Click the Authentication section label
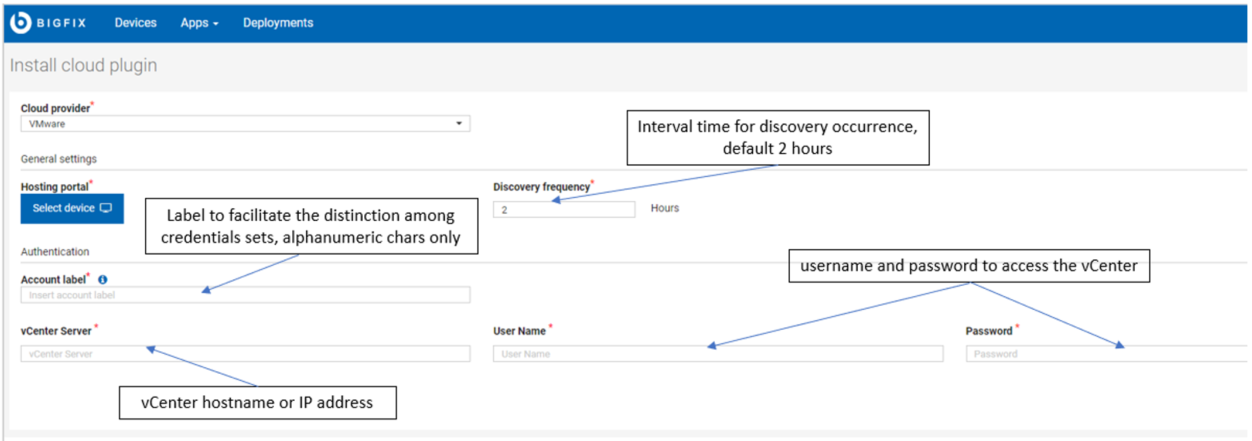The image size is (1252, 441). (x=55, y=252)
